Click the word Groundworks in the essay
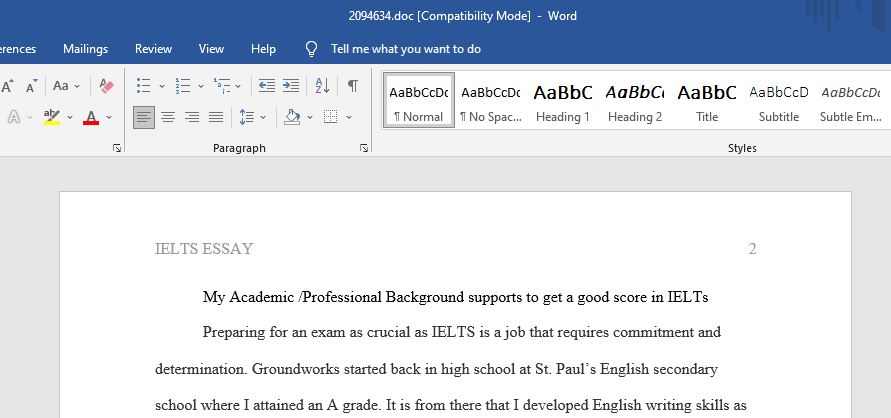Screen dimensions: 891x418 tap(295, 369)
